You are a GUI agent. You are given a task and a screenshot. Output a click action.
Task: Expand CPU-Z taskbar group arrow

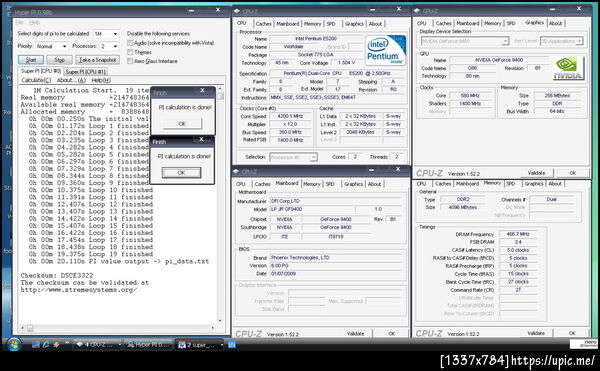(x=119, y=345)
